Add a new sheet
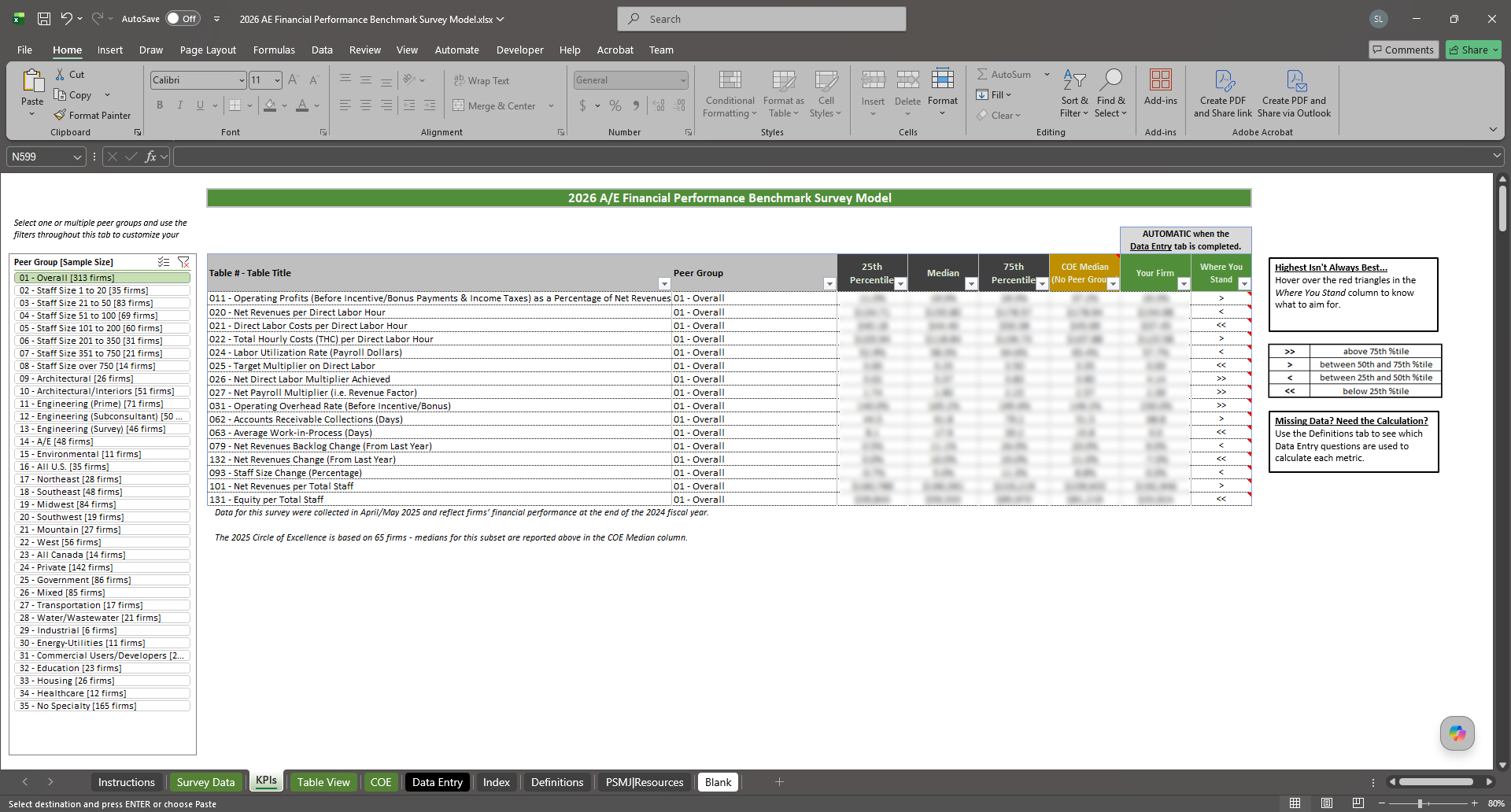The width and height of the screenshot is (1511, 812). pos(779,781)
